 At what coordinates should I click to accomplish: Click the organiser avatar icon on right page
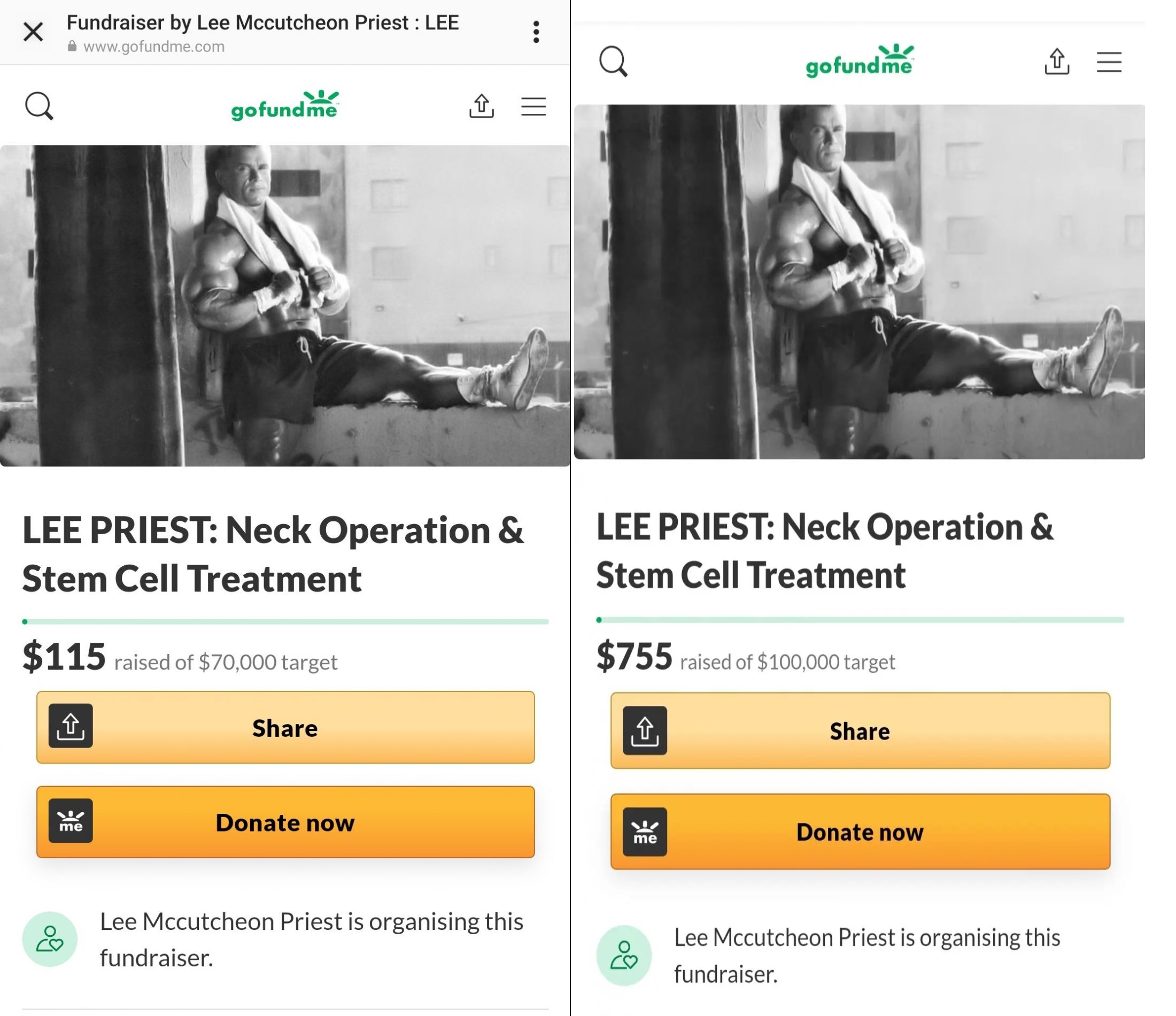(x=624, y=955)
